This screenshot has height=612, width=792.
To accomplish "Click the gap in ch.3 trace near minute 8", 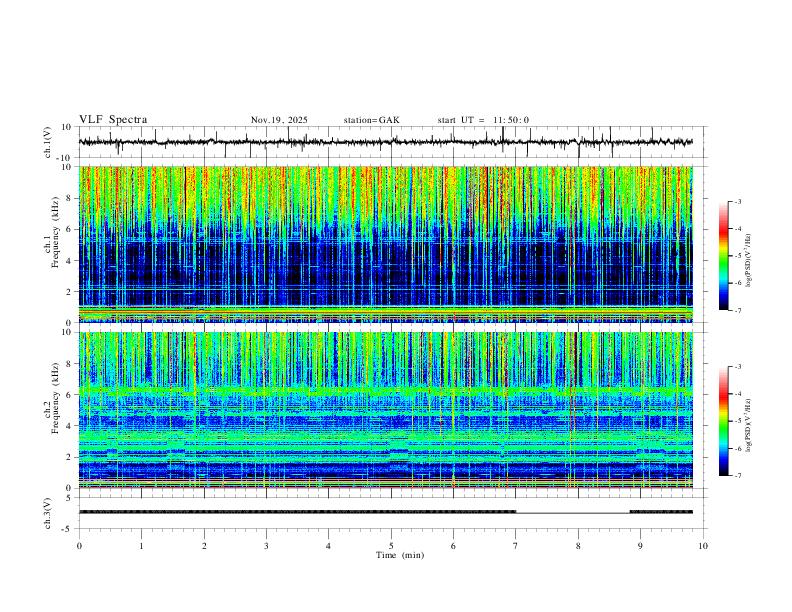I will tap(573, 513).
